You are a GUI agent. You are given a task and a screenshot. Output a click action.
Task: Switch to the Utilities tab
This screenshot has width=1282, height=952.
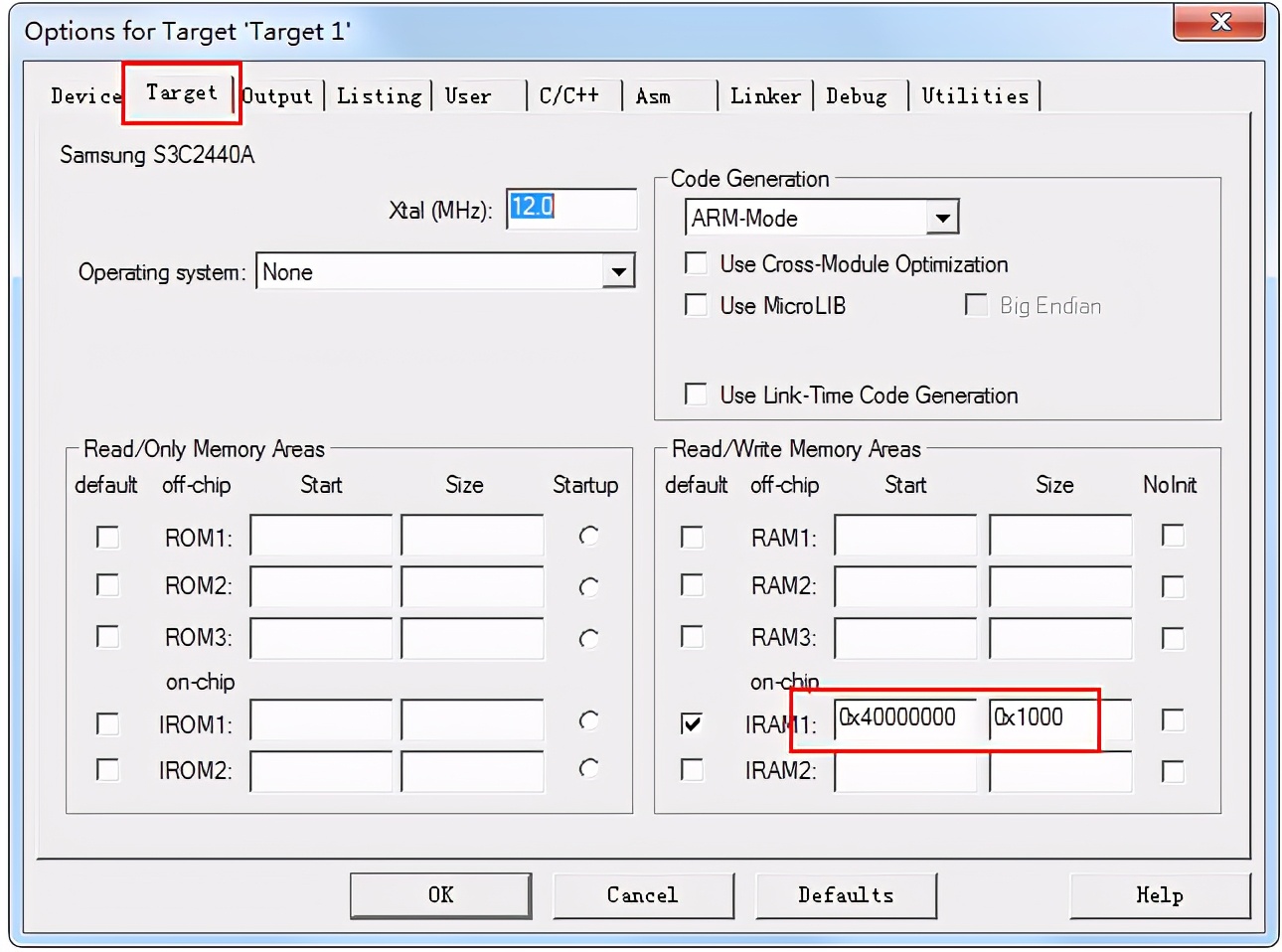[x=975, y=96]
